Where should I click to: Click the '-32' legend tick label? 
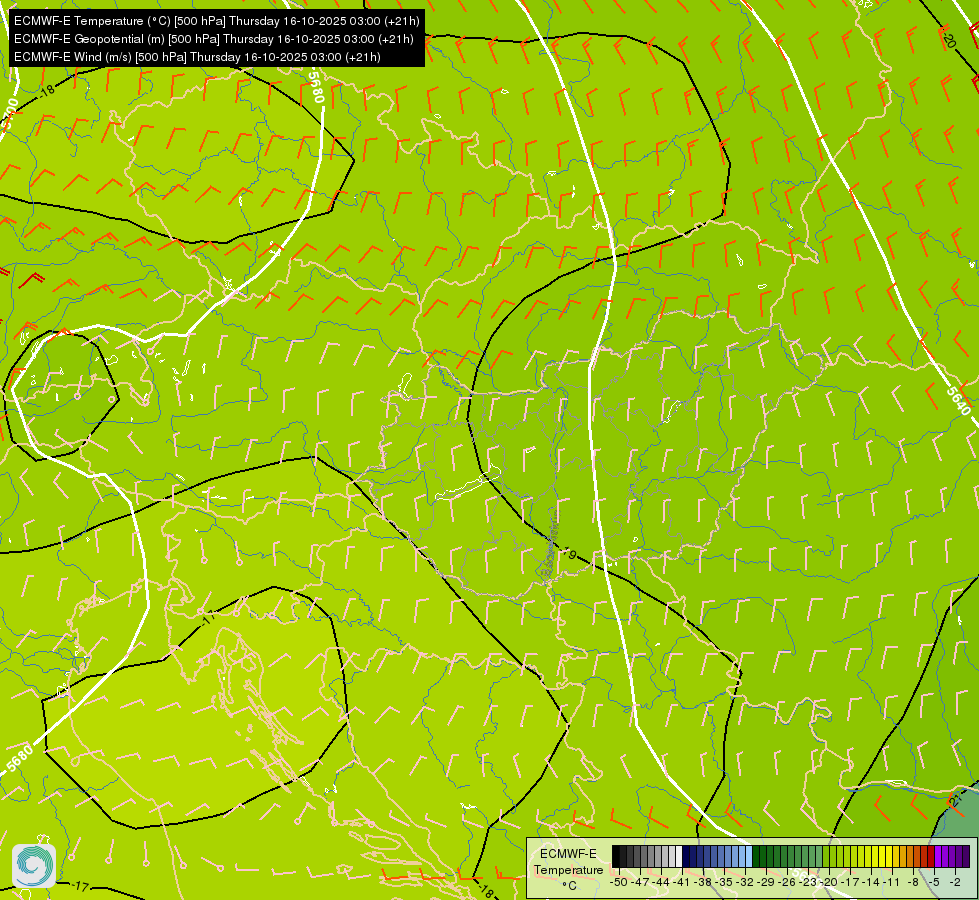tap(745, 882)
